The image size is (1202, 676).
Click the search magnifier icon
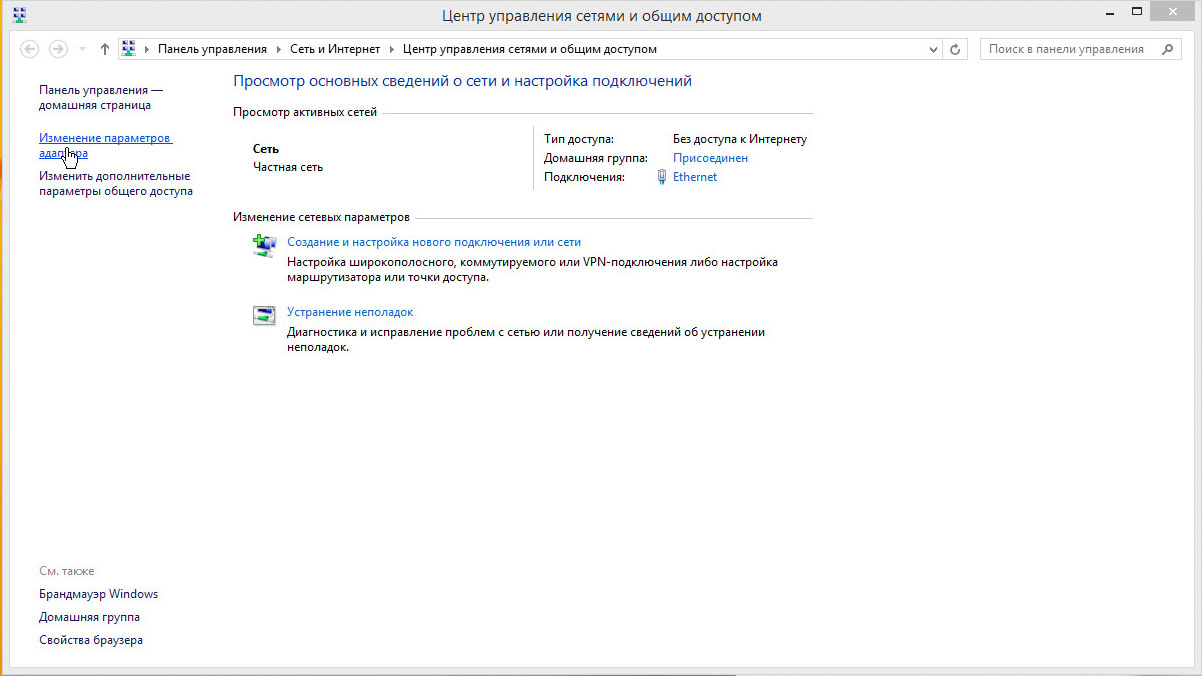1167,49
